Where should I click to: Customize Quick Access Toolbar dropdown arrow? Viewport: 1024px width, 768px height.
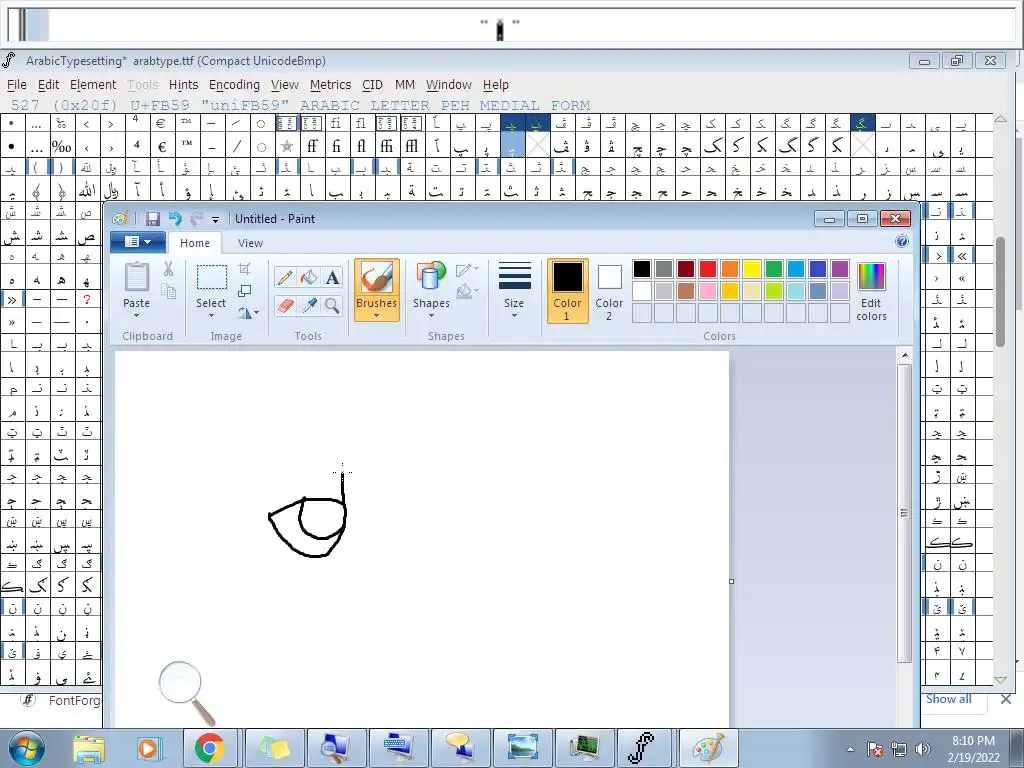point(216,219)
